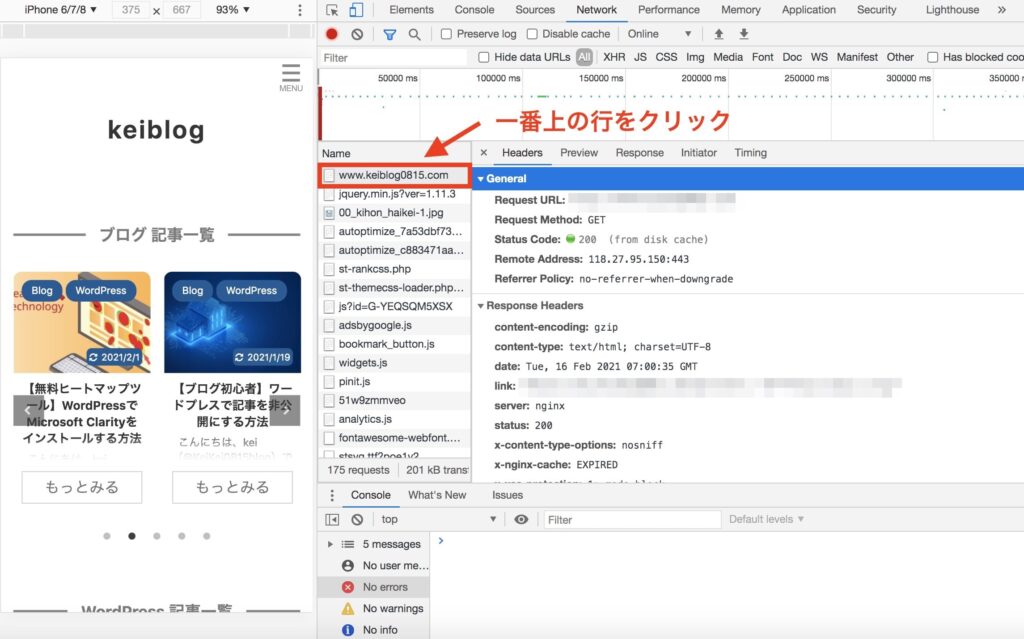Open the 93% zoom dropdown
This screenshot has width=1024, height=639.
point(233,10)
